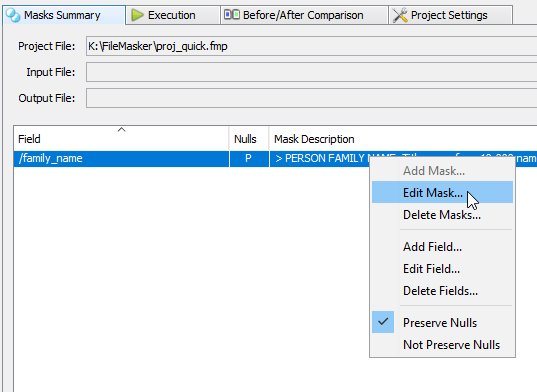This screenshot has width=537, height=392.
Task: Click the Output File field
Action: click(x=311, y=98)
